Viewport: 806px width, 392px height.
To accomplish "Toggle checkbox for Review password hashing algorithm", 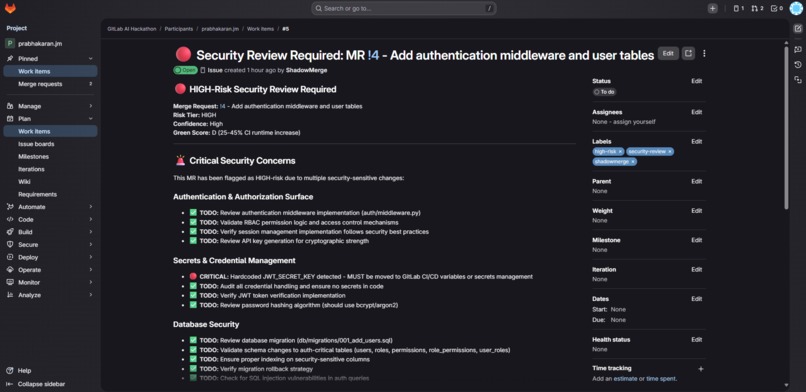I will pos(193,305).
